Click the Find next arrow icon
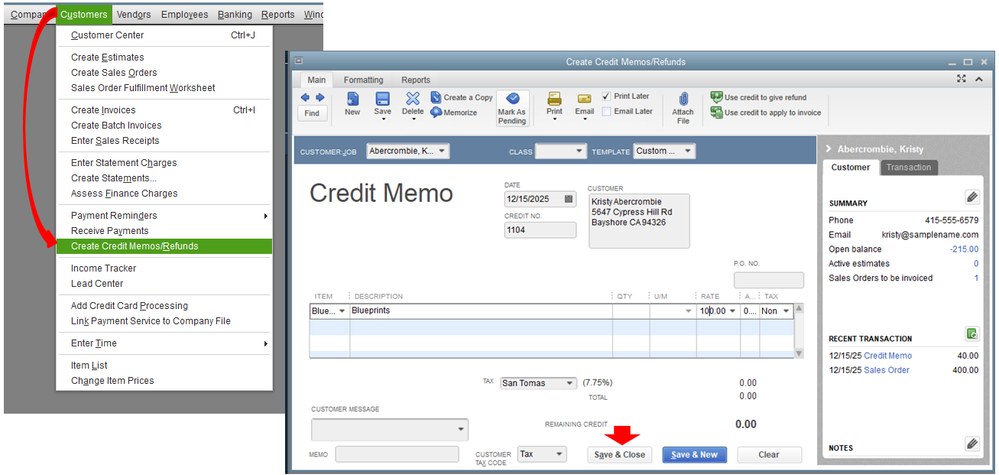Image resolution: width=999 pixels, height=475 pixels. pos(320,97)
